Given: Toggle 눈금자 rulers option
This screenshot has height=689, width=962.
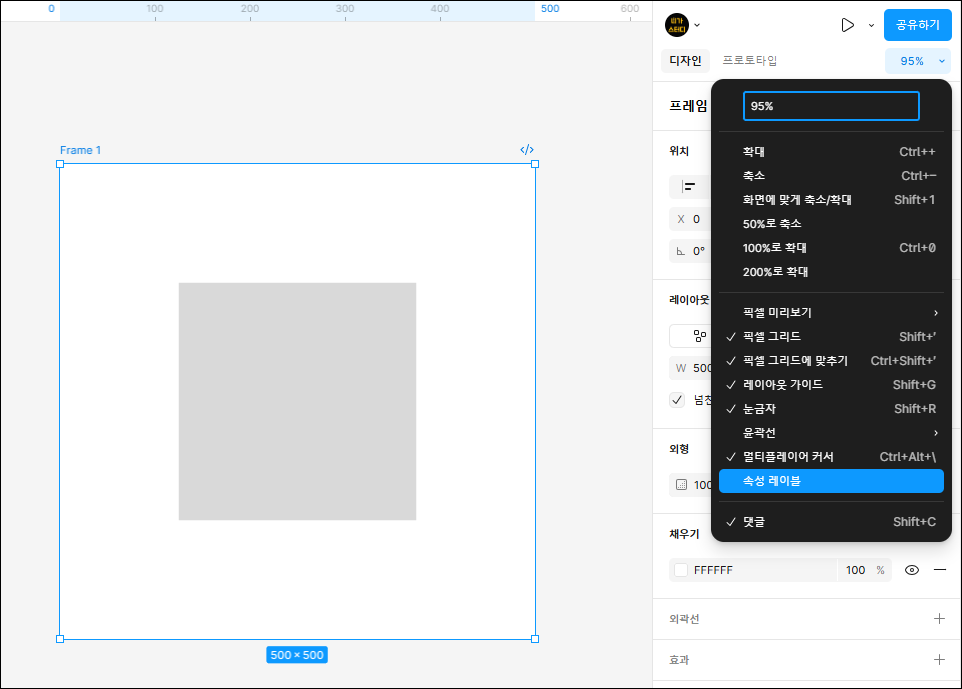Looking at the screenshot, I should [x=831, y=409].
